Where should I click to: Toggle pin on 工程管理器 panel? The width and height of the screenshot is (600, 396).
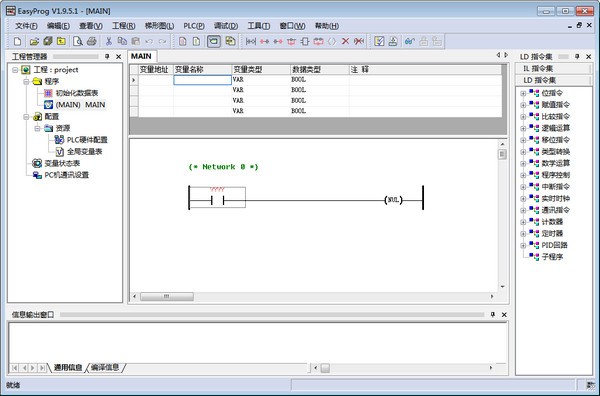(x=107, y=57)
